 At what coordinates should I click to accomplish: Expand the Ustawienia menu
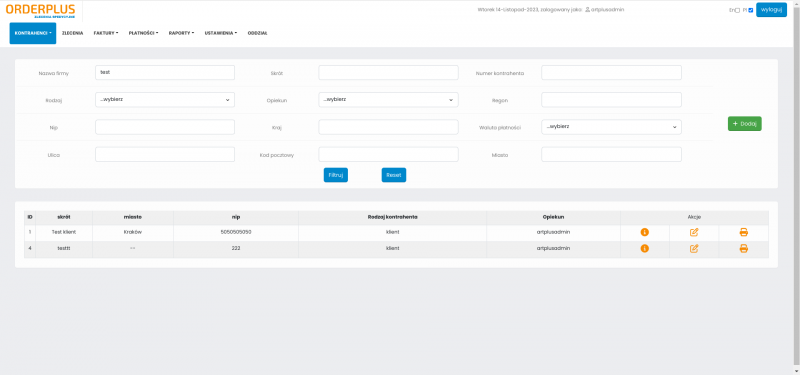click(x=220, y=33)
